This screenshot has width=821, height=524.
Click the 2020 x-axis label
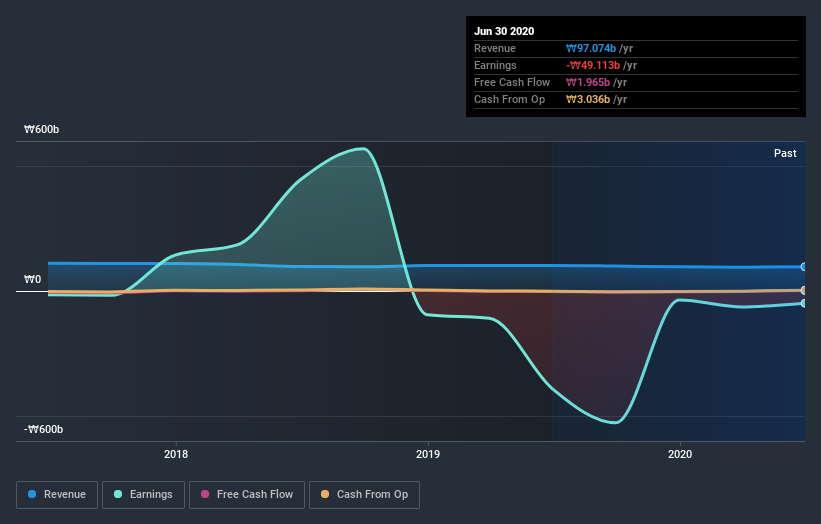click(680, 454)
